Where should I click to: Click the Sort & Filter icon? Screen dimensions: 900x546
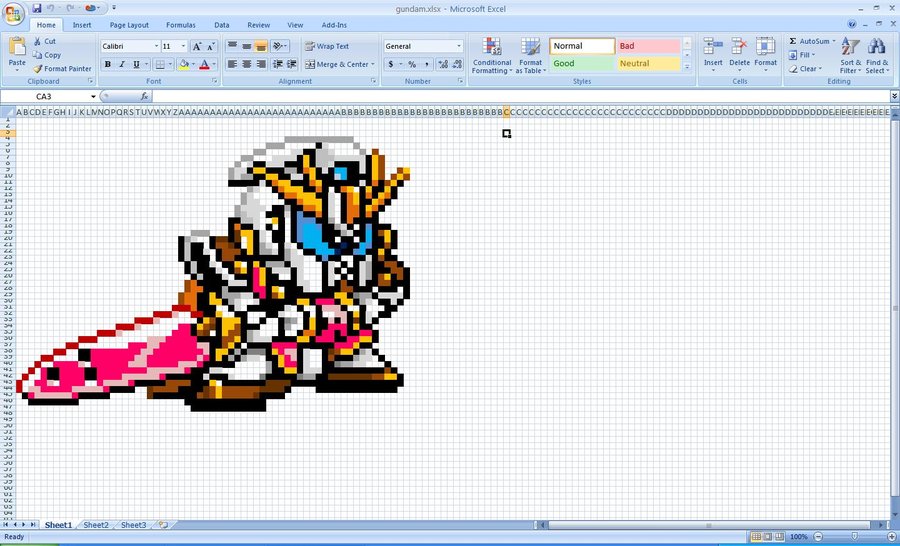[850, 56]
